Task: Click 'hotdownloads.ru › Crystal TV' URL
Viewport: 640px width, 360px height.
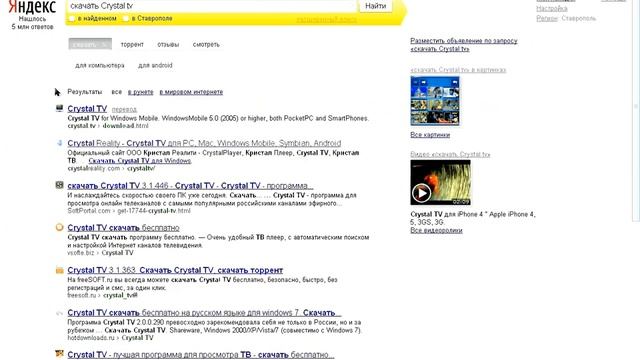Action: pyautogui.click(x=110, y=338)
